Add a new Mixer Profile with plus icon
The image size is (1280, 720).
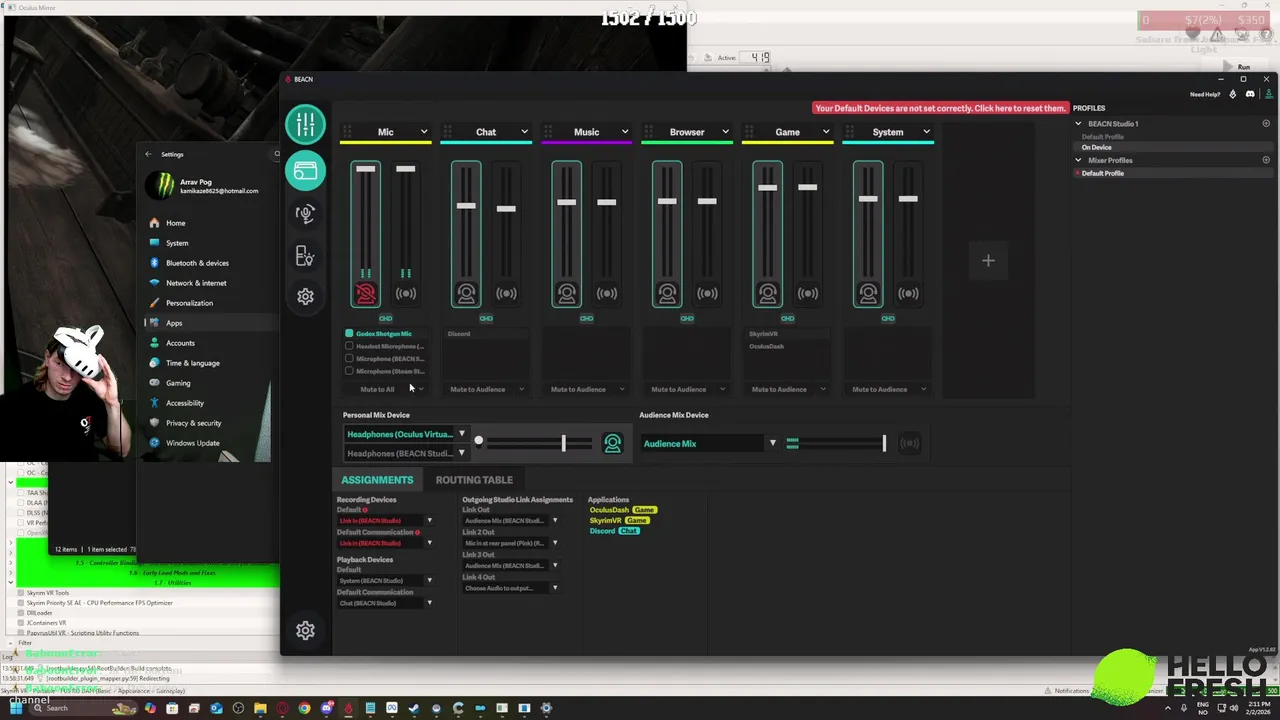coord(1266,160)
